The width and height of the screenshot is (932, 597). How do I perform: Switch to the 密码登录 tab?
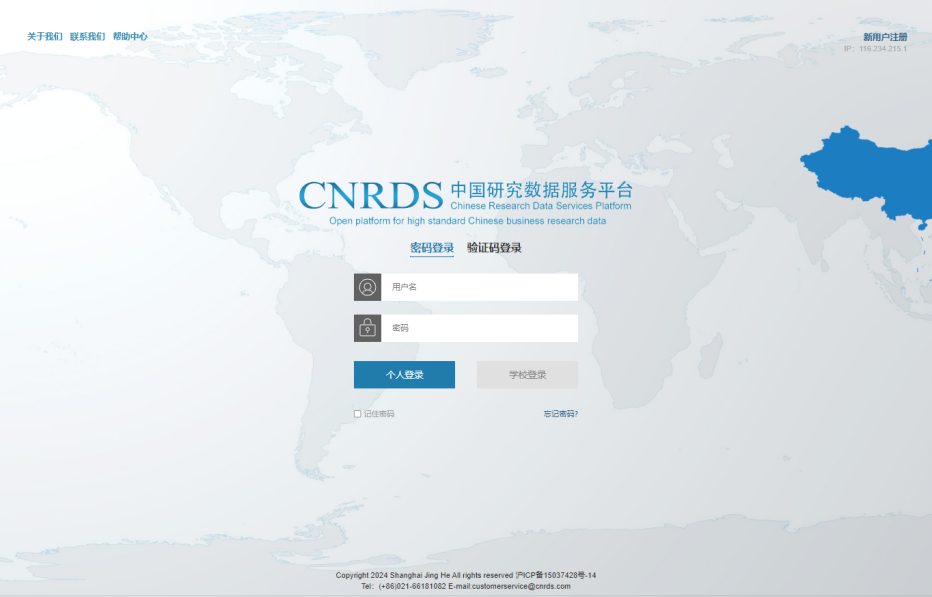coord(432,248)
